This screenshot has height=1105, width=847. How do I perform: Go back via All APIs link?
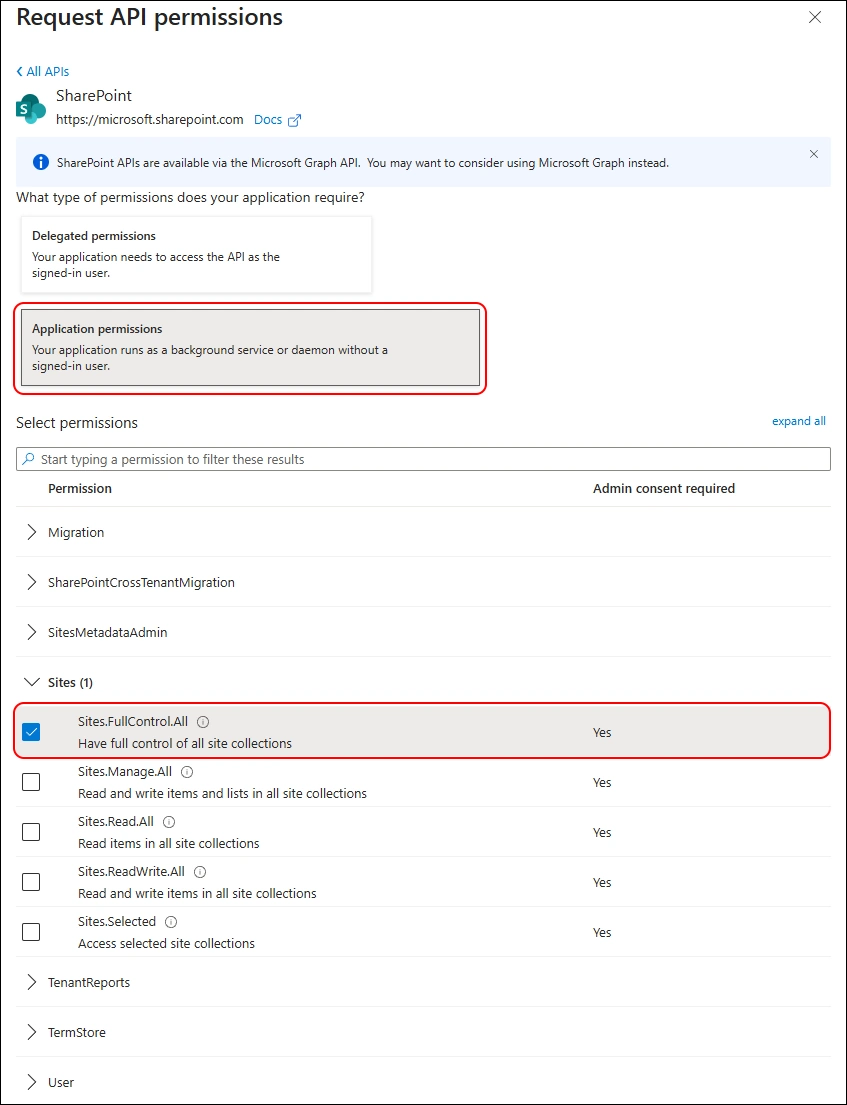(43, 72)
